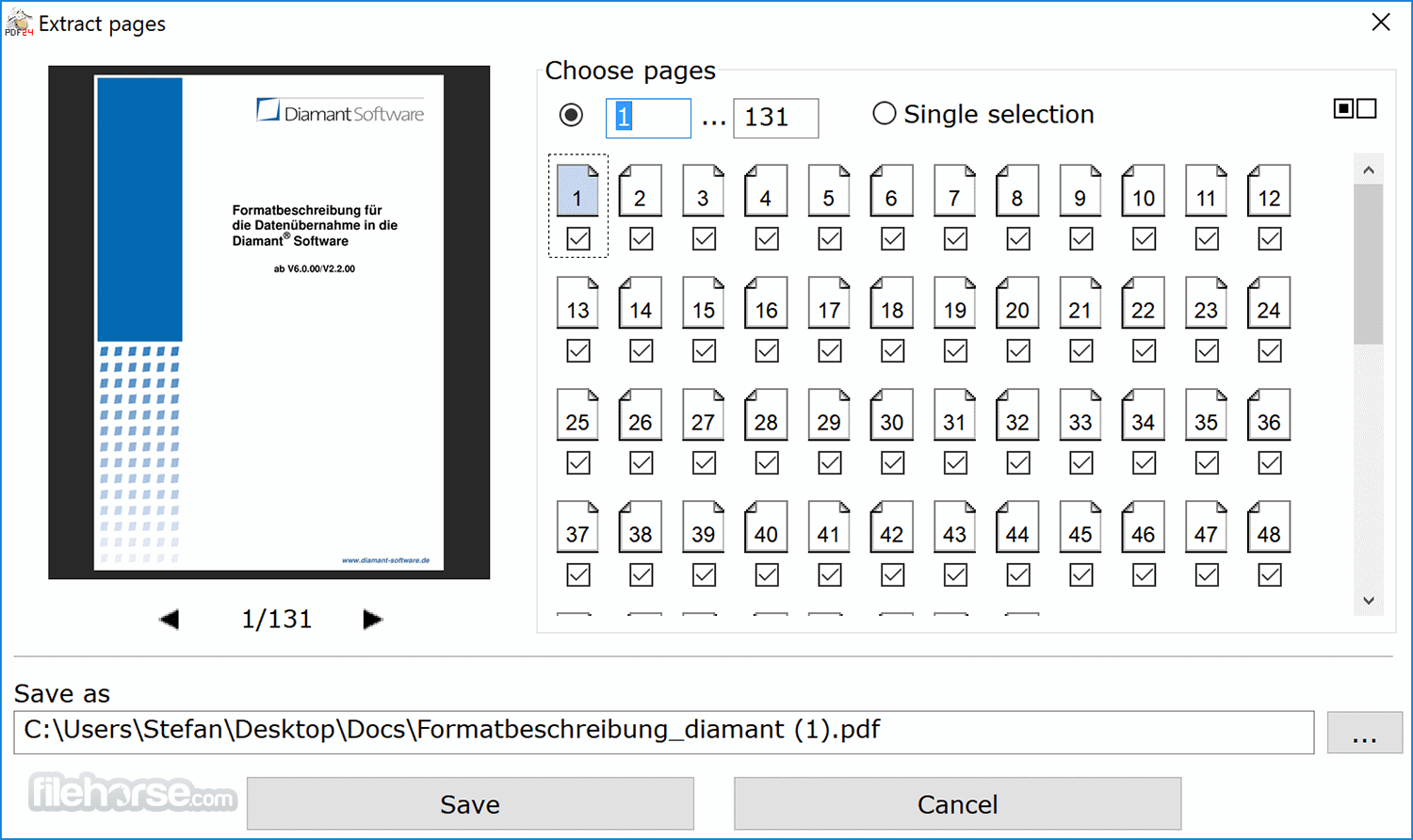Click the document preview of page 1

coord(268,322)
